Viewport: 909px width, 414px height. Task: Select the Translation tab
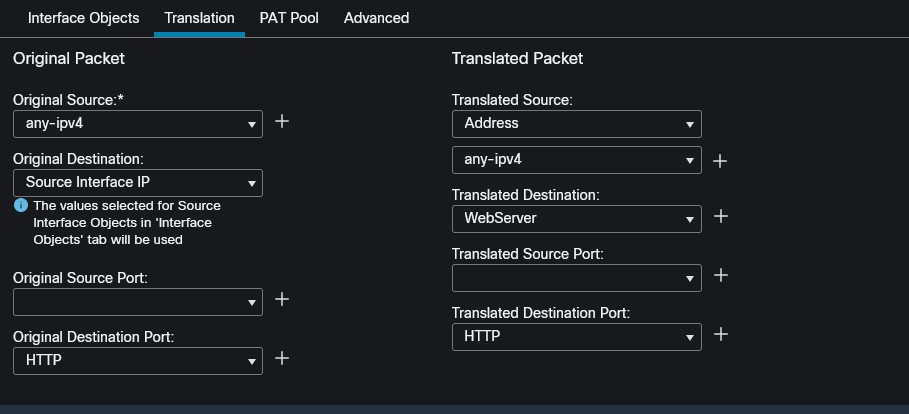199,18
